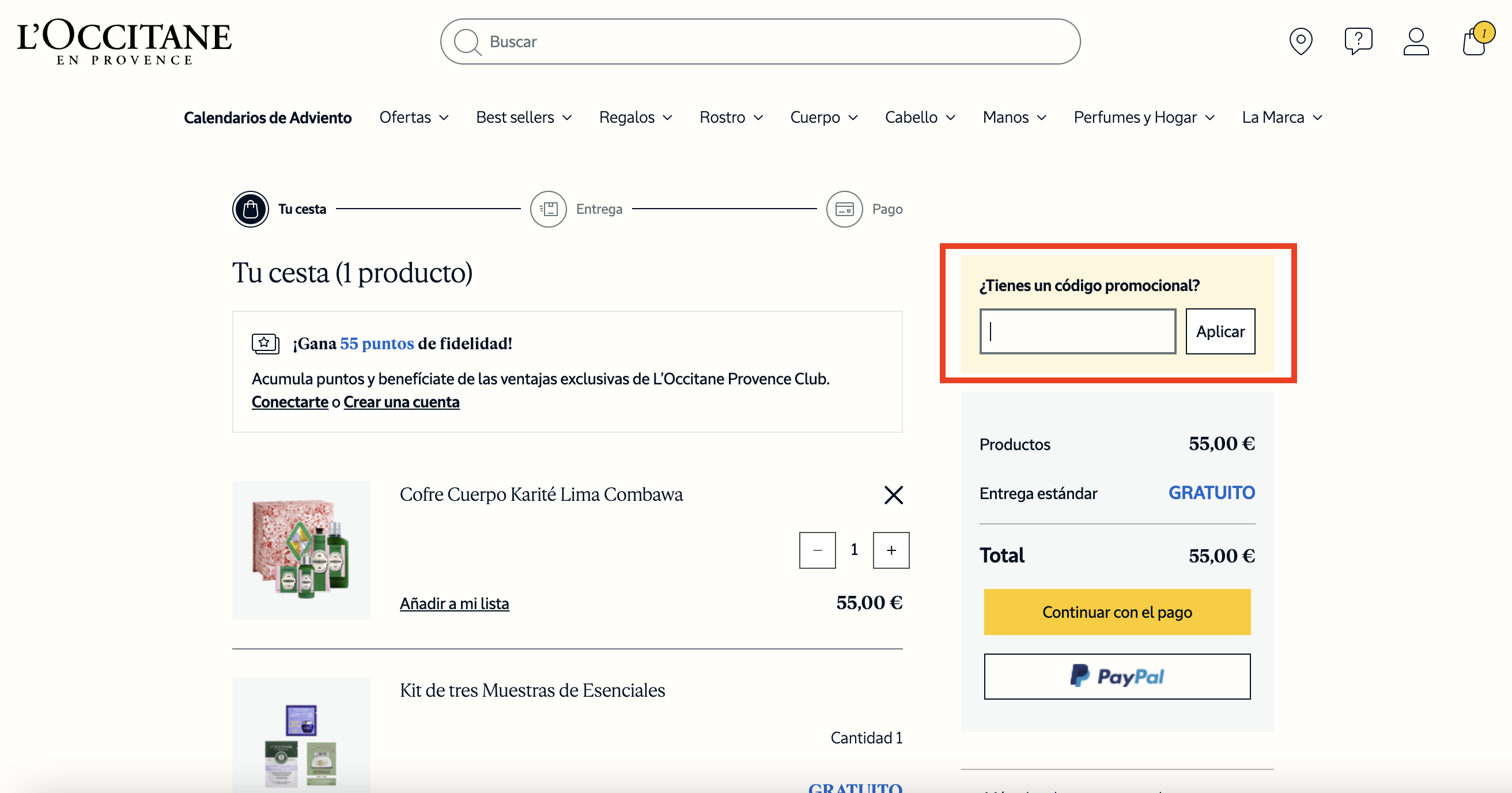Viewport: 1512px width, 793px height.
Task: Click the search magnifier icon
Action: [x=467, y=41]
